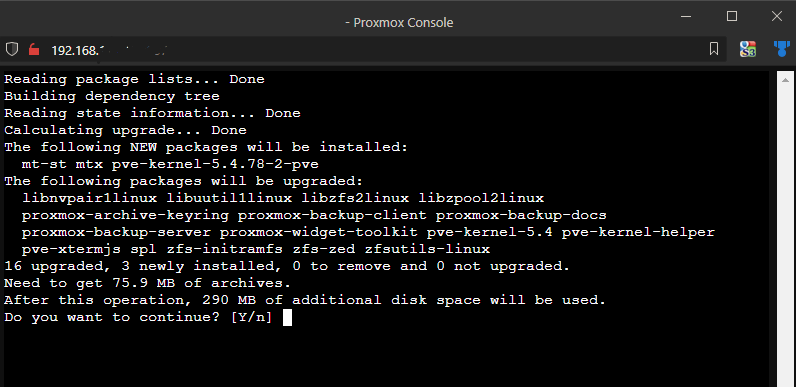Click the terminal cursor after [Y/n]
The height and width of the screenshot is (387, 796).
pos(287,317)
